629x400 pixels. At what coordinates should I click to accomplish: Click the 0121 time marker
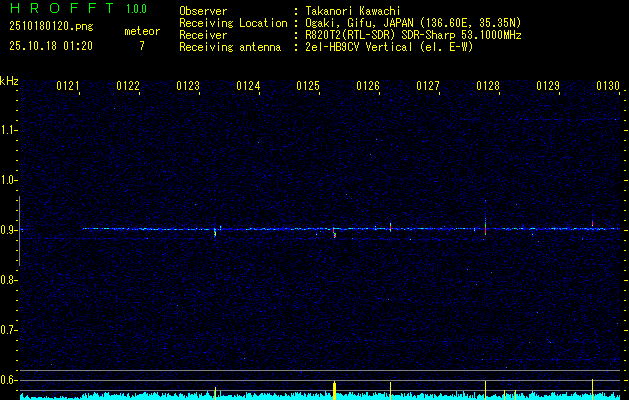click(68, 86)
